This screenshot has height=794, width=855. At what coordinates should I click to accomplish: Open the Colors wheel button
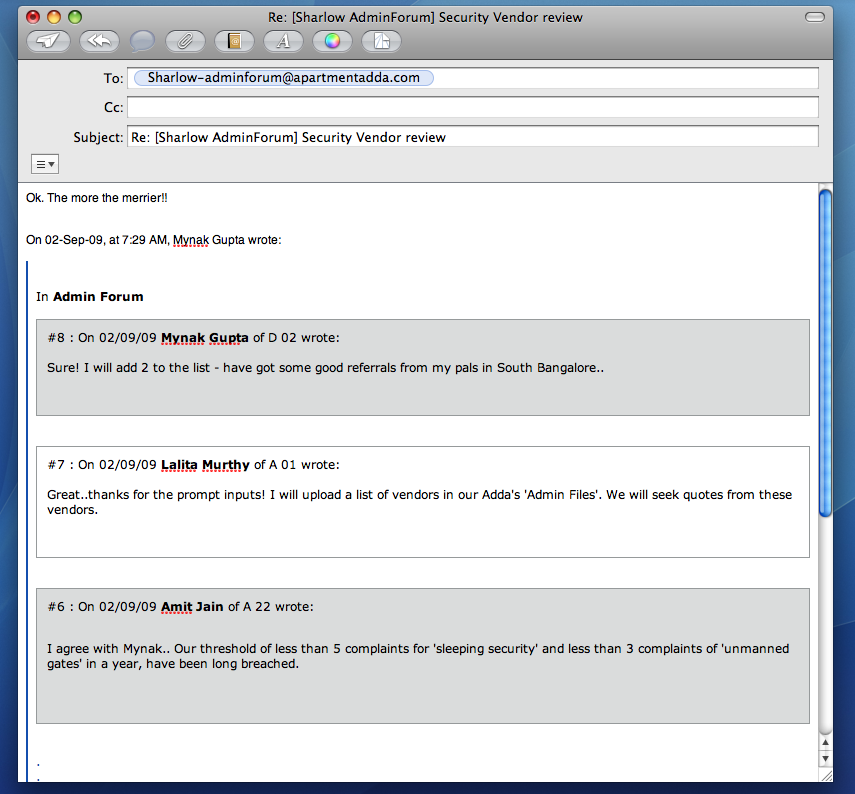point(333,41)
